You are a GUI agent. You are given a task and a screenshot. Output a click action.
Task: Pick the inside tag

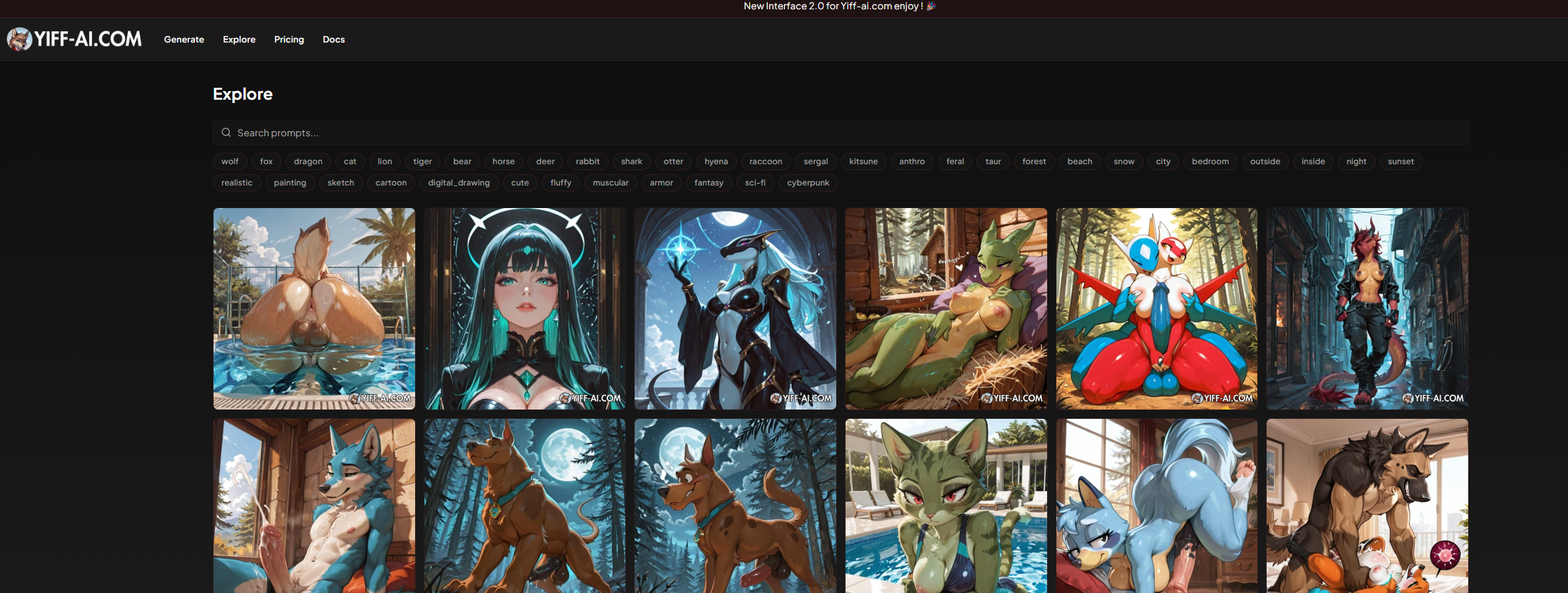coord(1313,162)
